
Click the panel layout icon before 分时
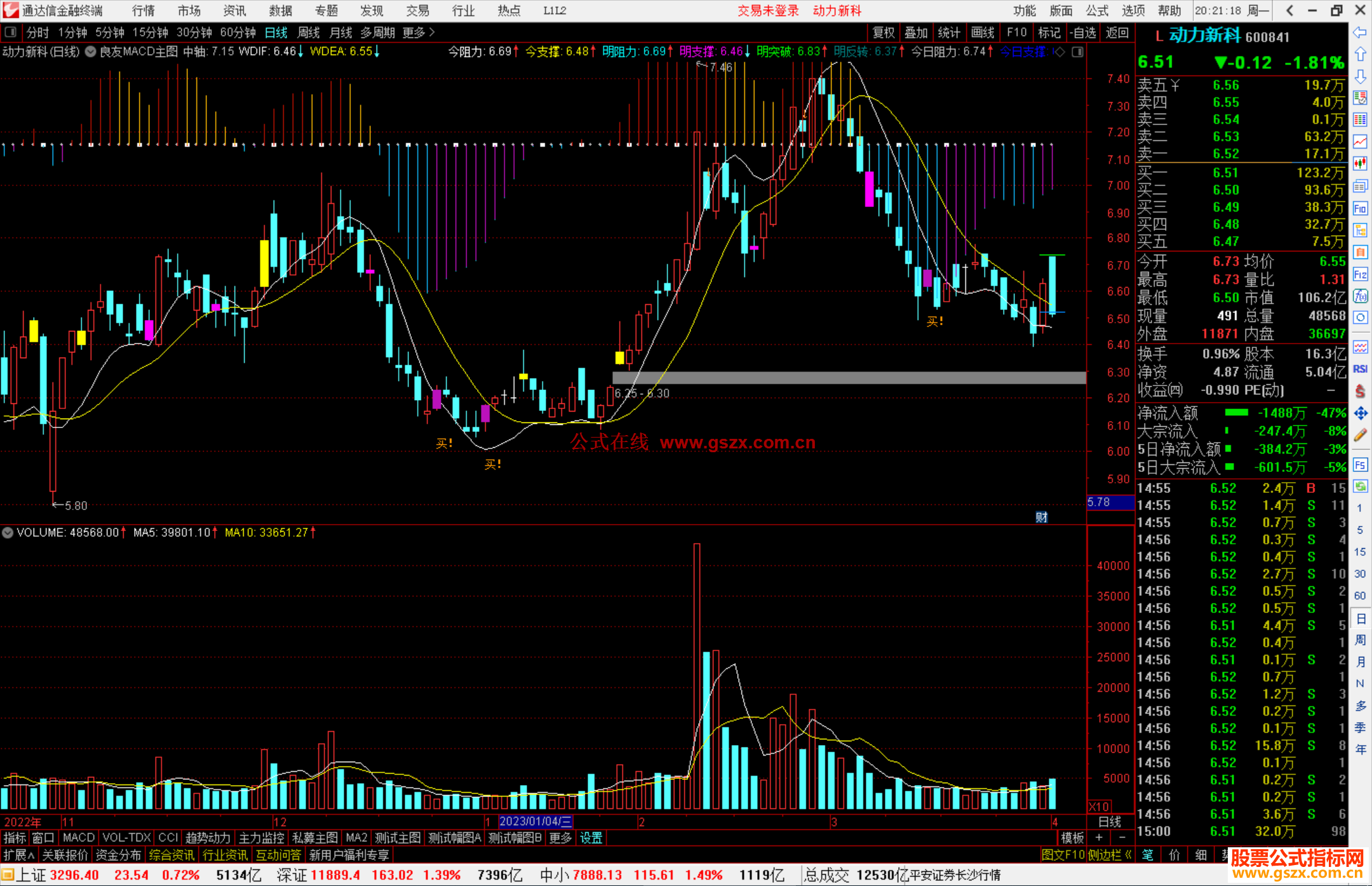click(x=10, y=32)
